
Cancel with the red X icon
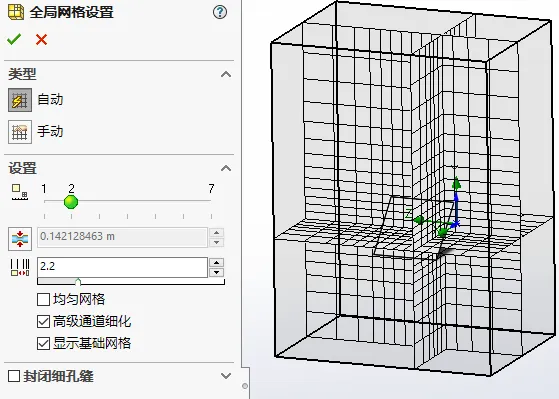pos(41,40)
